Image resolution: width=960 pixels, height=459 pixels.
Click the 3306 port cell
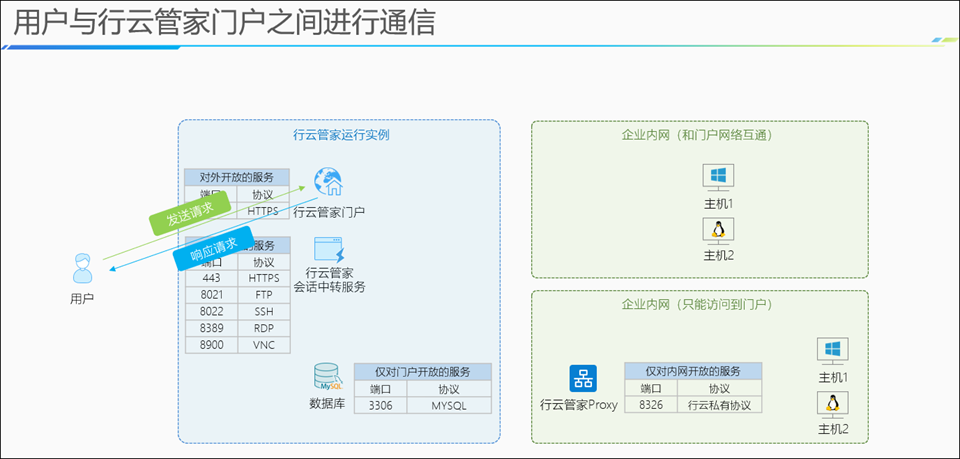pyautogui.click(x=381, y=405)
